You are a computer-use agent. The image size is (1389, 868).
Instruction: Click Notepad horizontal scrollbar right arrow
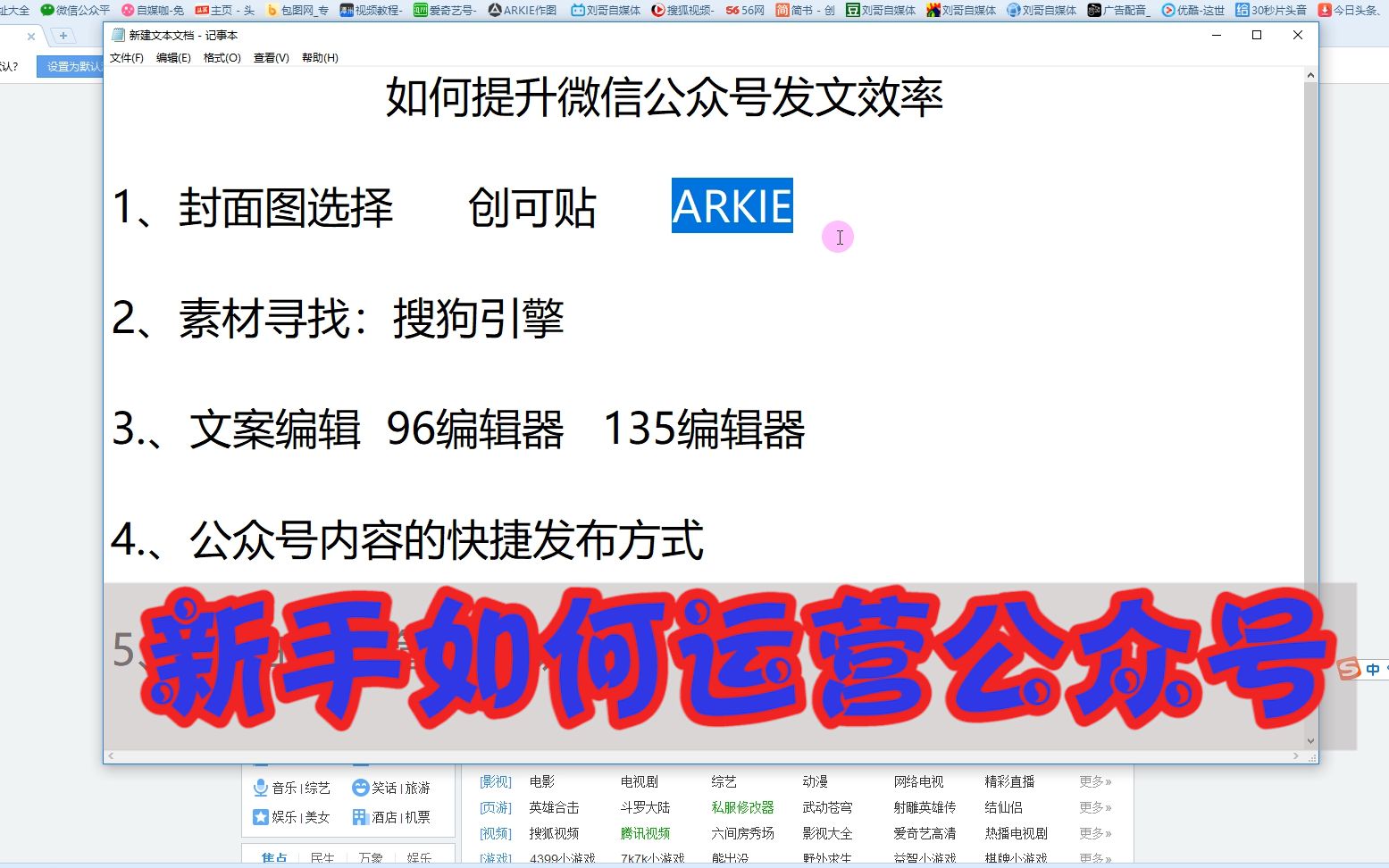click(x=1296, y=756)
